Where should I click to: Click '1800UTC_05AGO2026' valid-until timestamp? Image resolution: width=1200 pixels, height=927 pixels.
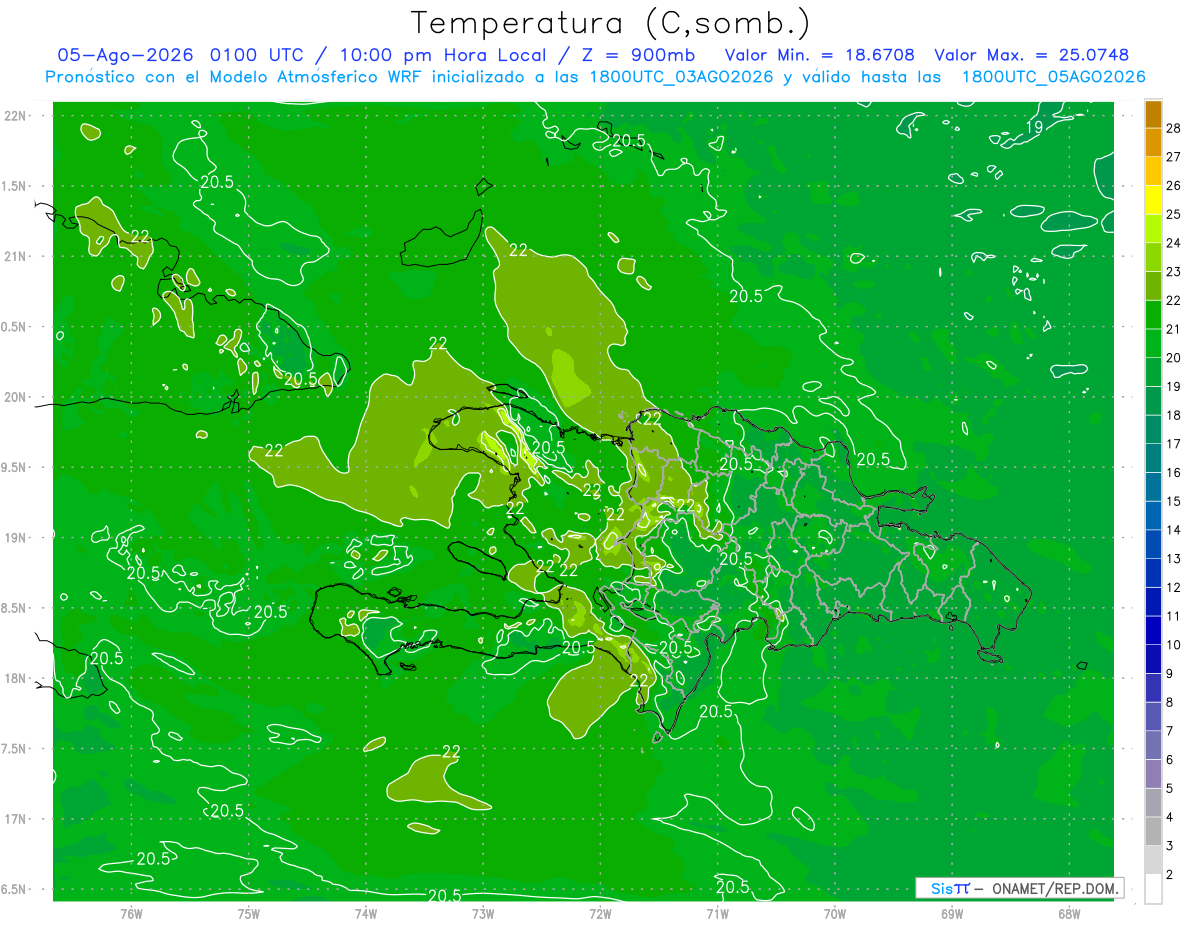pos(1053,77)
